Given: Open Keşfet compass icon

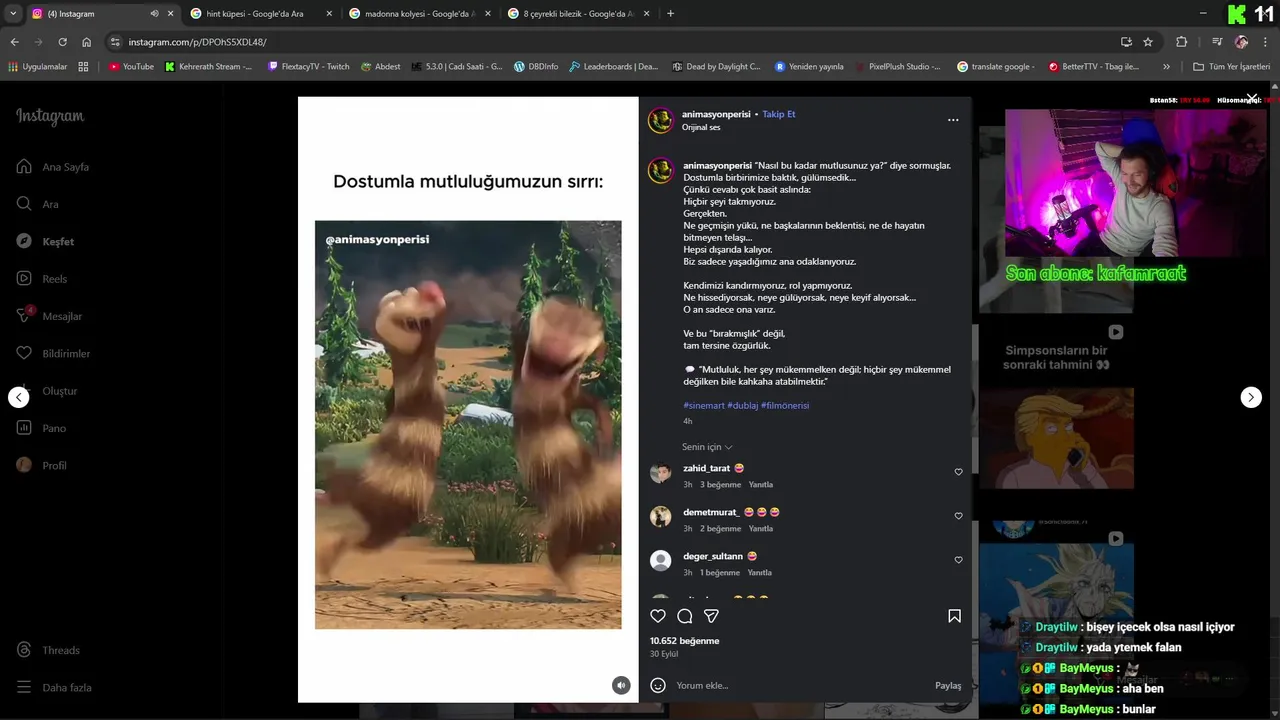Looking at the screenshot, I should 24,241.
